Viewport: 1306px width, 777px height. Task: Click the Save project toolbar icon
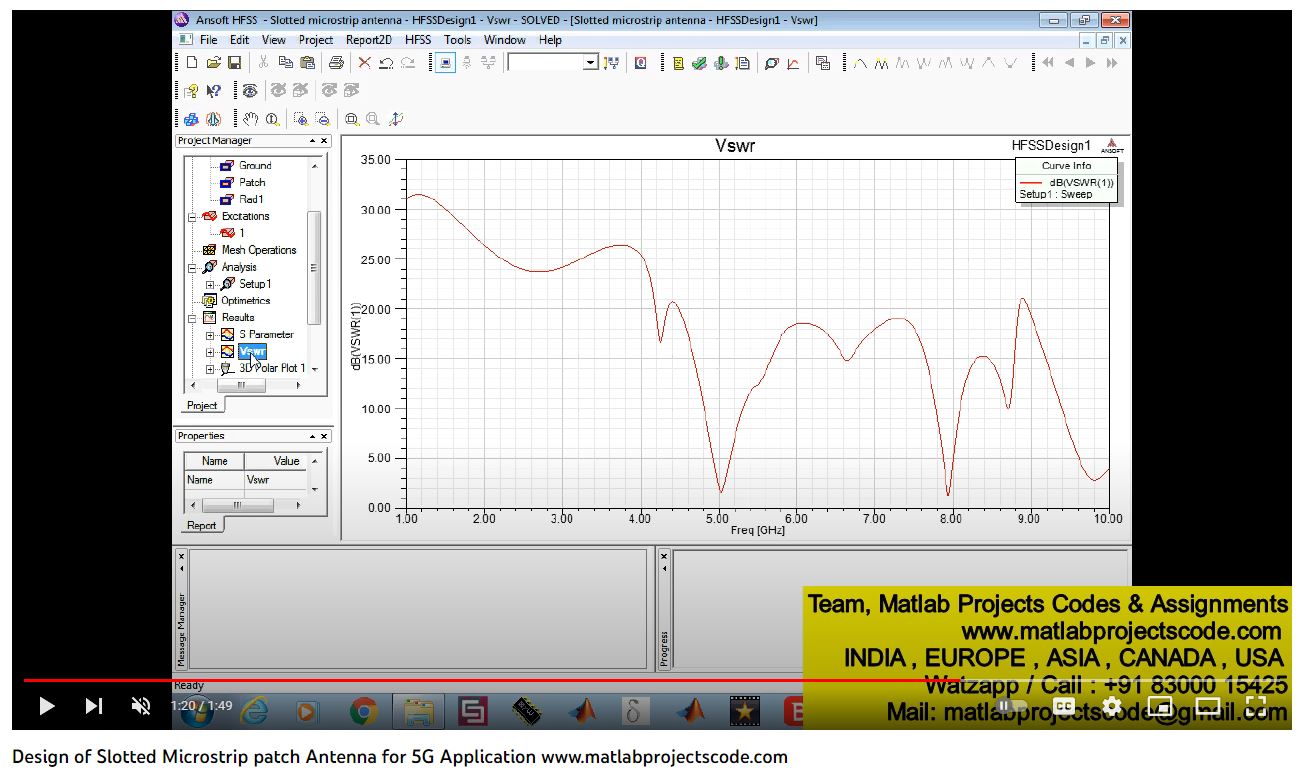coord(235,63)
